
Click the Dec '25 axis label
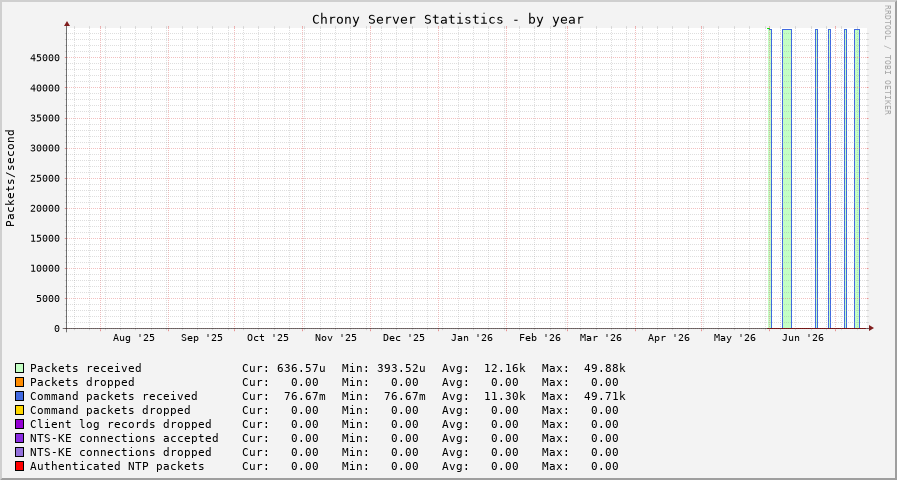point(404,338)
